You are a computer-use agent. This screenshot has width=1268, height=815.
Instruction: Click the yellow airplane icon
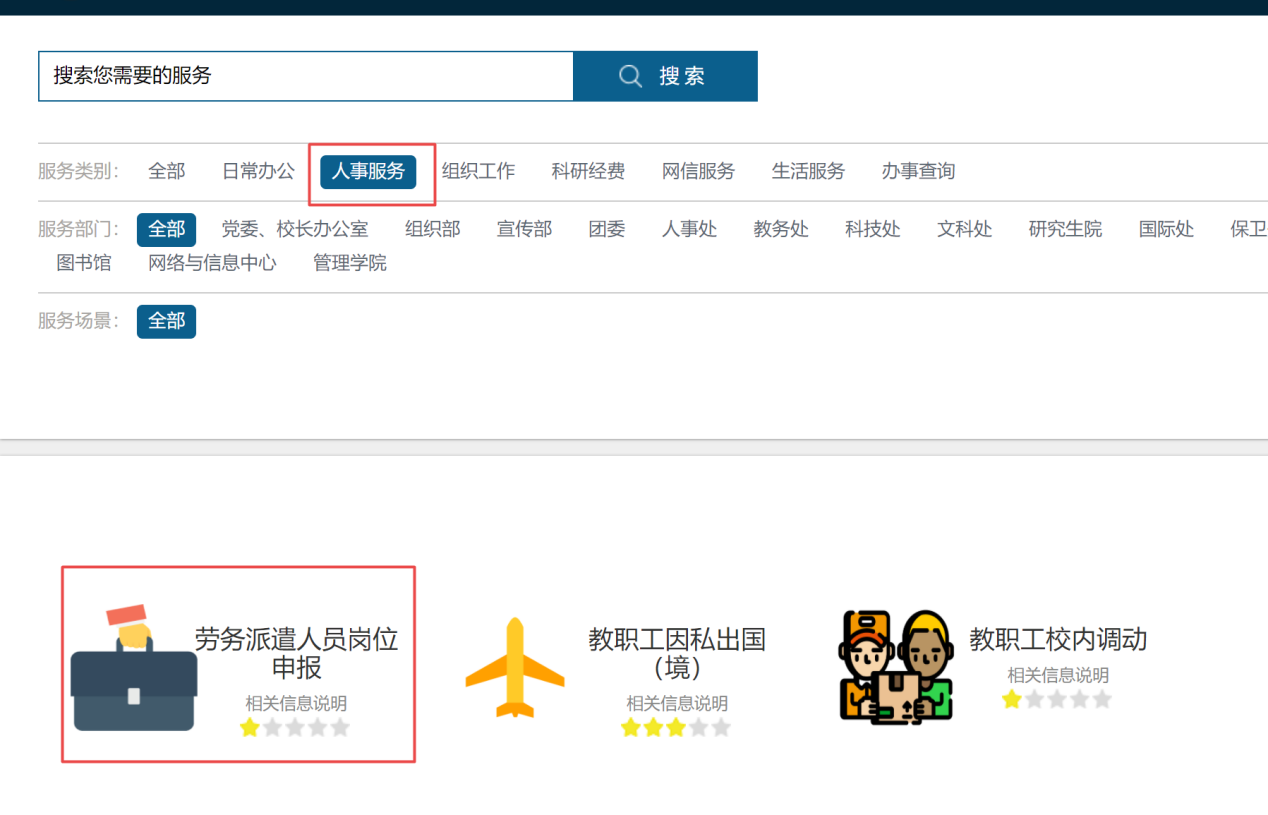click(x=515, y=668)
